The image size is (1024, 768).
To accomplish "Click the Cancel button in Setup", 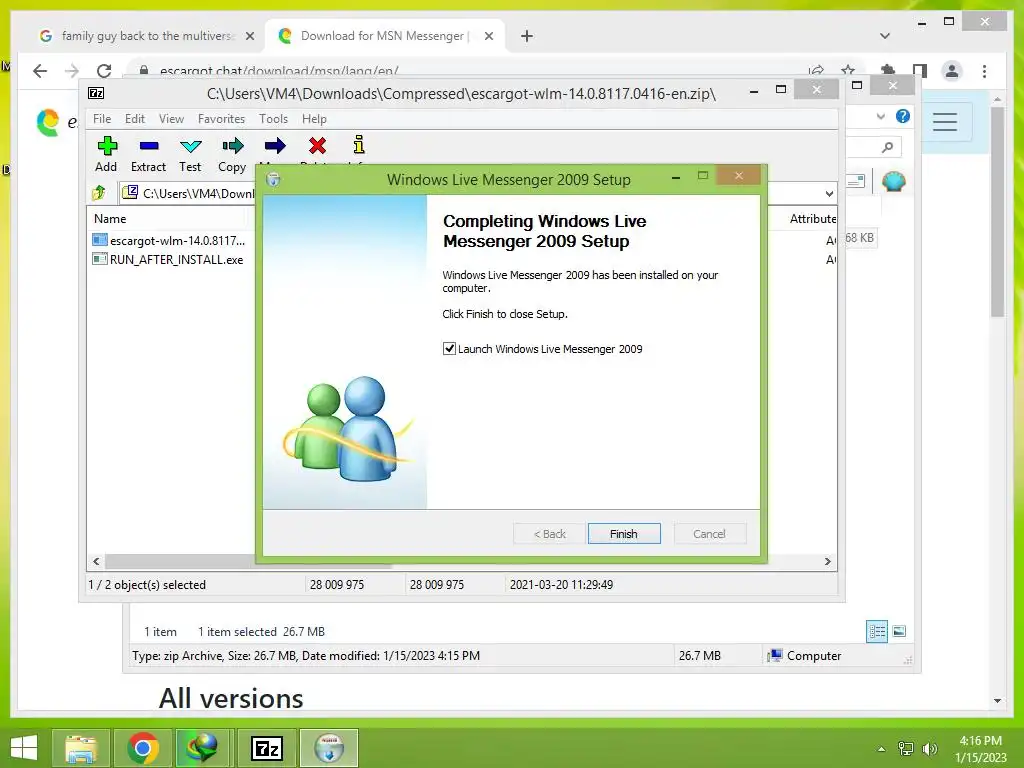I will pyautogui.click(x=709, y=534).
